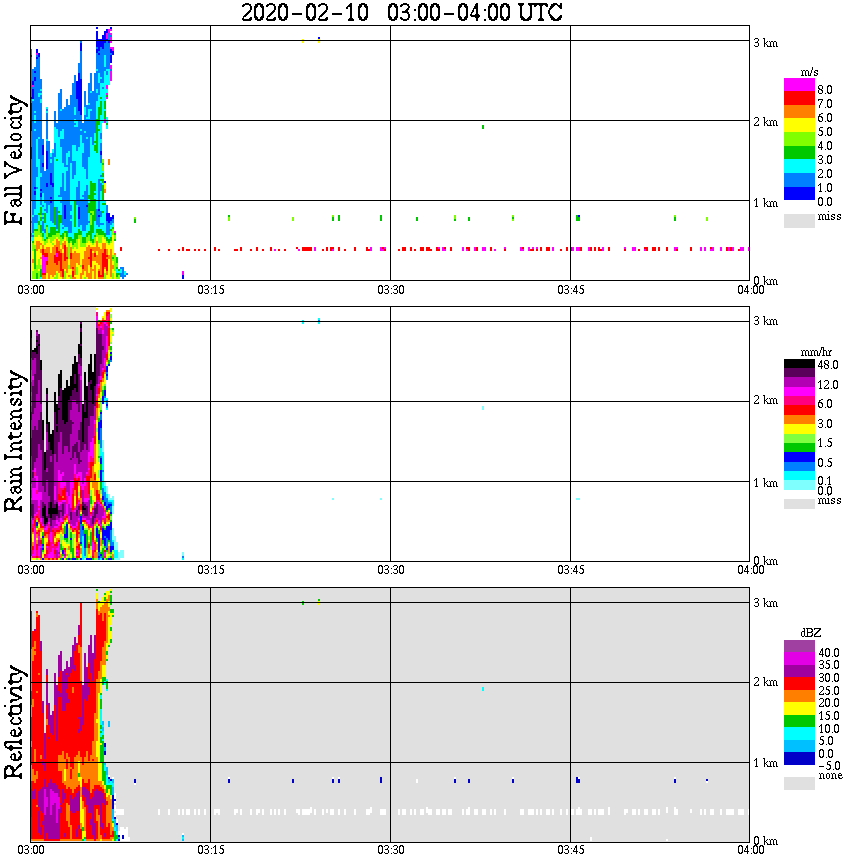
Task: Click the '03:15' time label under the Fall Velocity panel
Action: 210,290
